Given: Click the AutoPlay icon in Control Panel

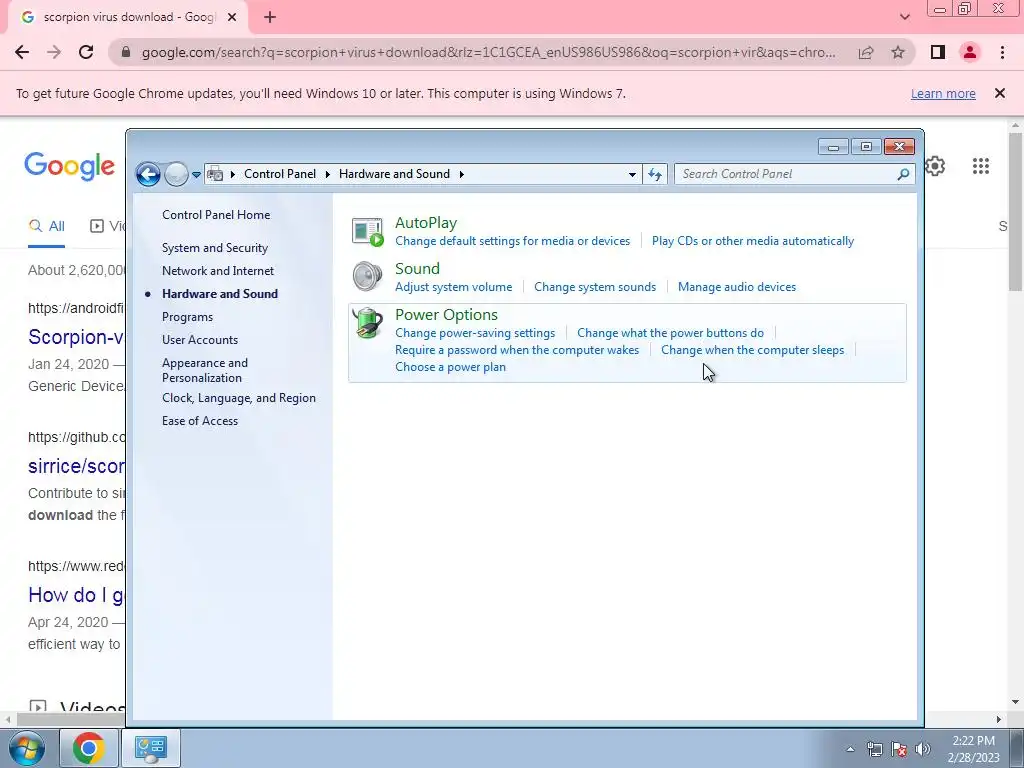Looking at the screenshot, I should click(368, 232).
